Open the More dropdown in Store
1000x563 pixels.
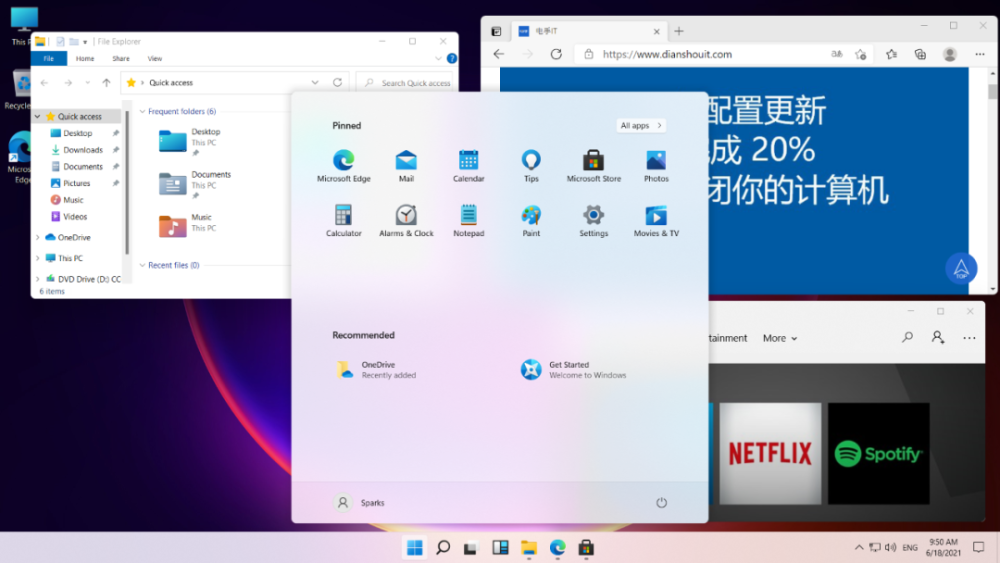(780, 338)
